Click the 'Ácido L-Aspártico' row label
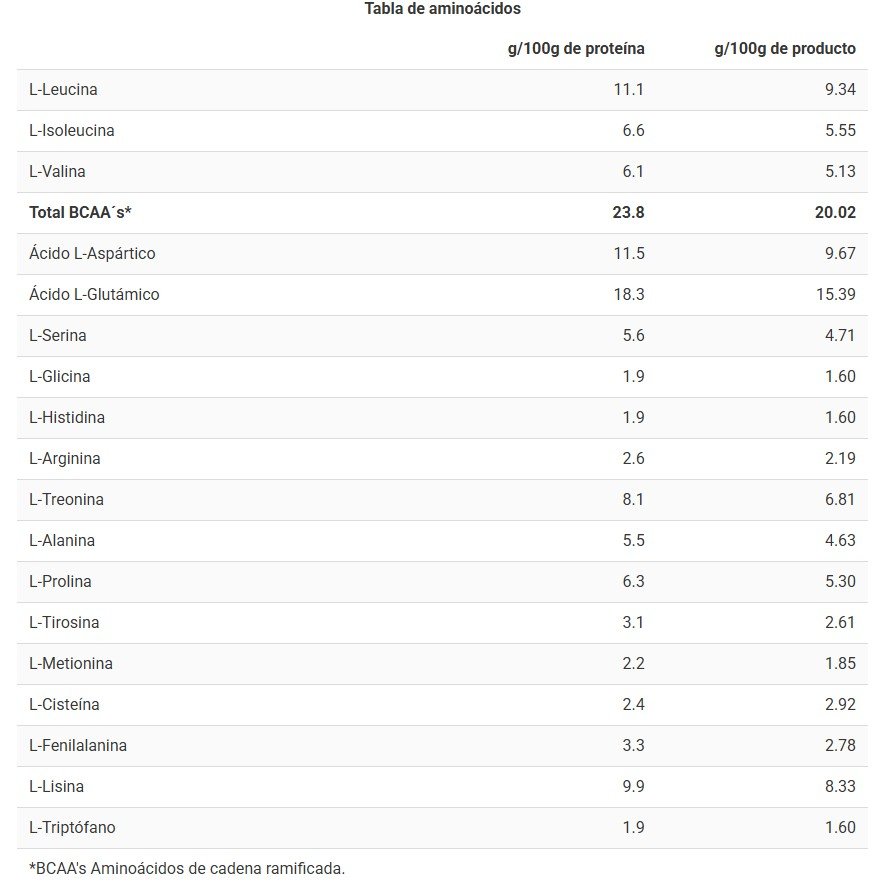The image size is (895, 892). pos(92,254)
